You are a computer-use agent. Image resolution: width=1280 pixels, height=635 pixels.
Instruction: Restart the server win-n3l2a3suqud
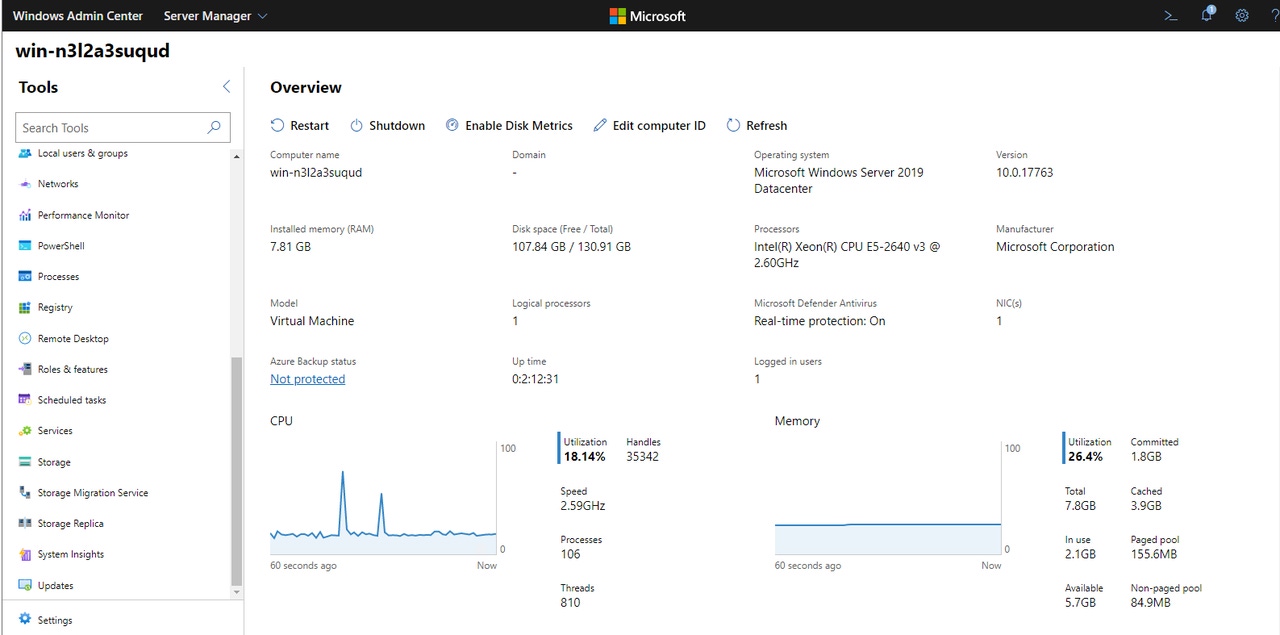299,125
